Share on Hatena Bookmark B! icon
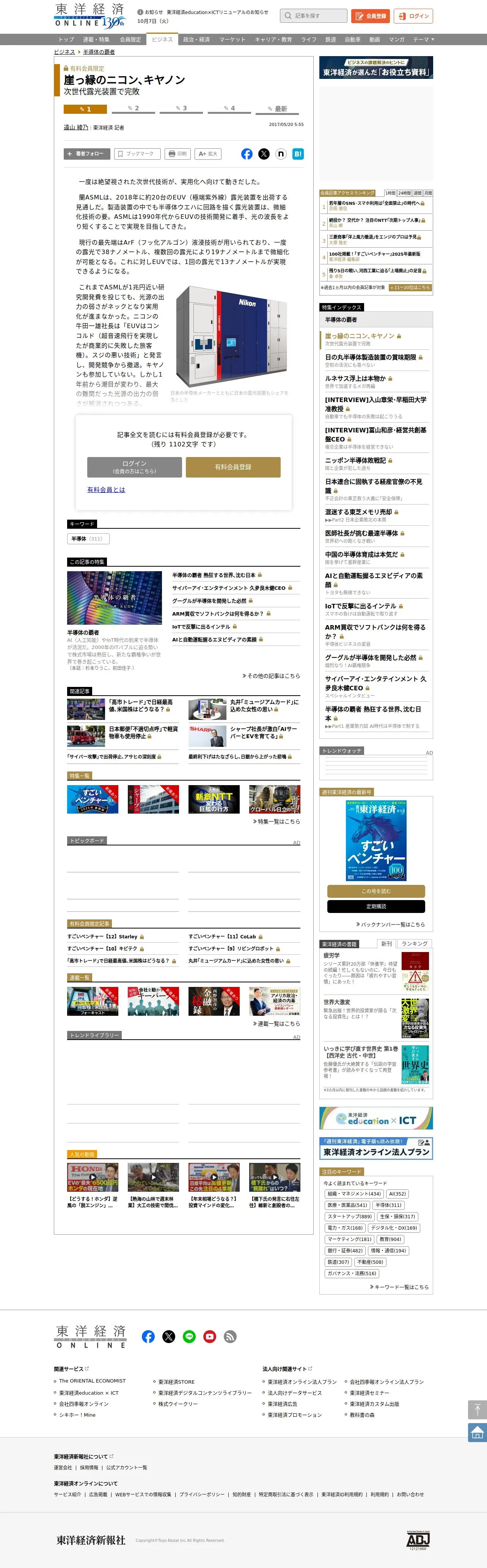The image size is (487, 1568). click(298, 154)
